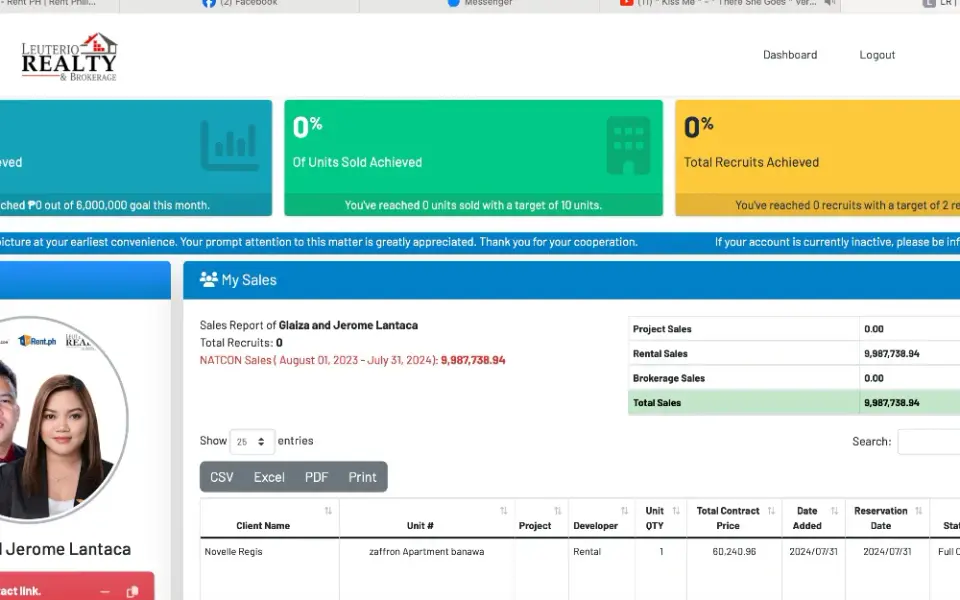Download the sales table as PDF
Screen dimensions: 960x600
coord(317,477)
